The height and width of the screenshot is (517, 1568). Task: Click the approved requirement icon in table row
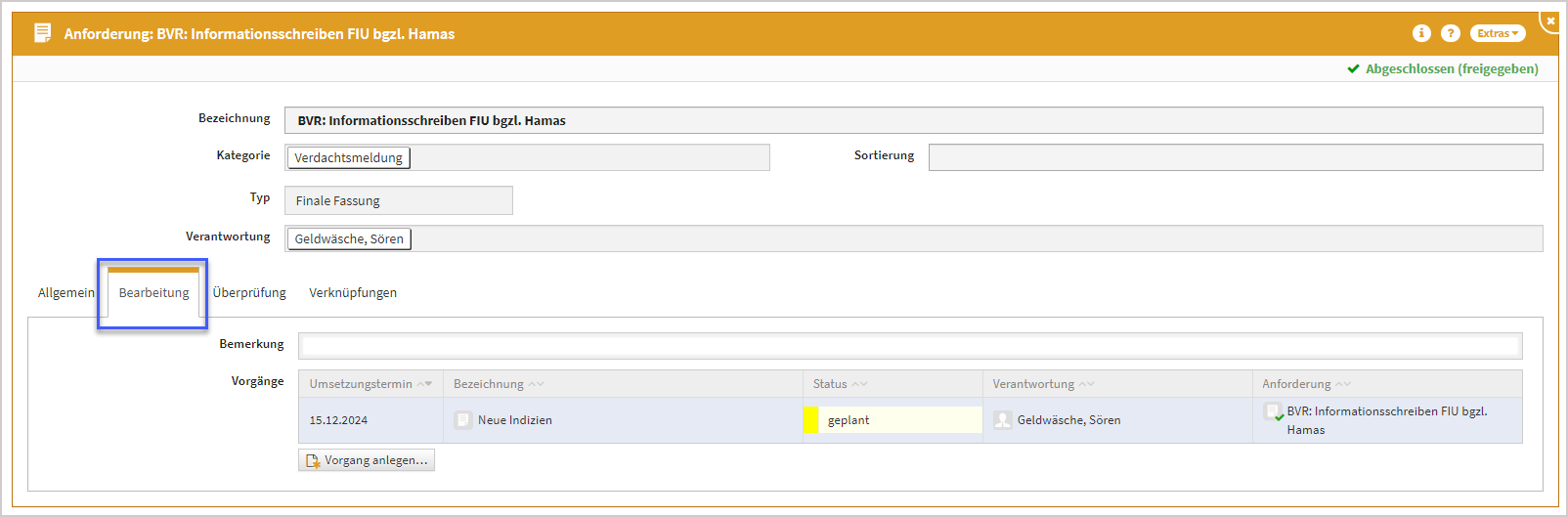(1273, 412)
